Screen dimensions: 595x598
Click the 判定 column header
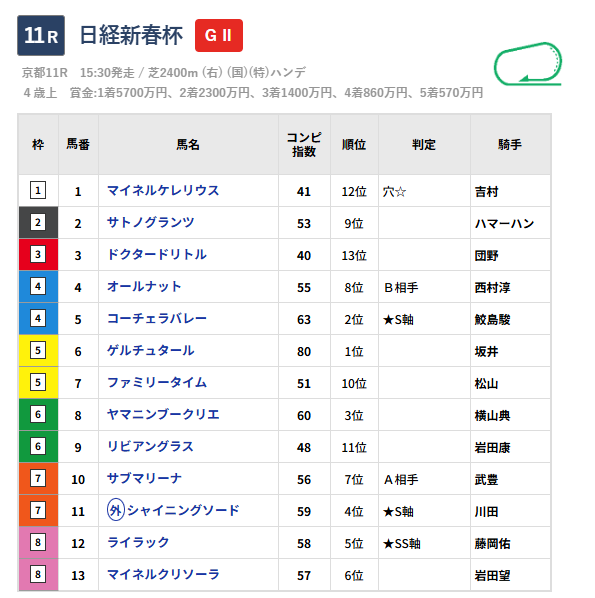pyautogui.click(x=424, y=145)
